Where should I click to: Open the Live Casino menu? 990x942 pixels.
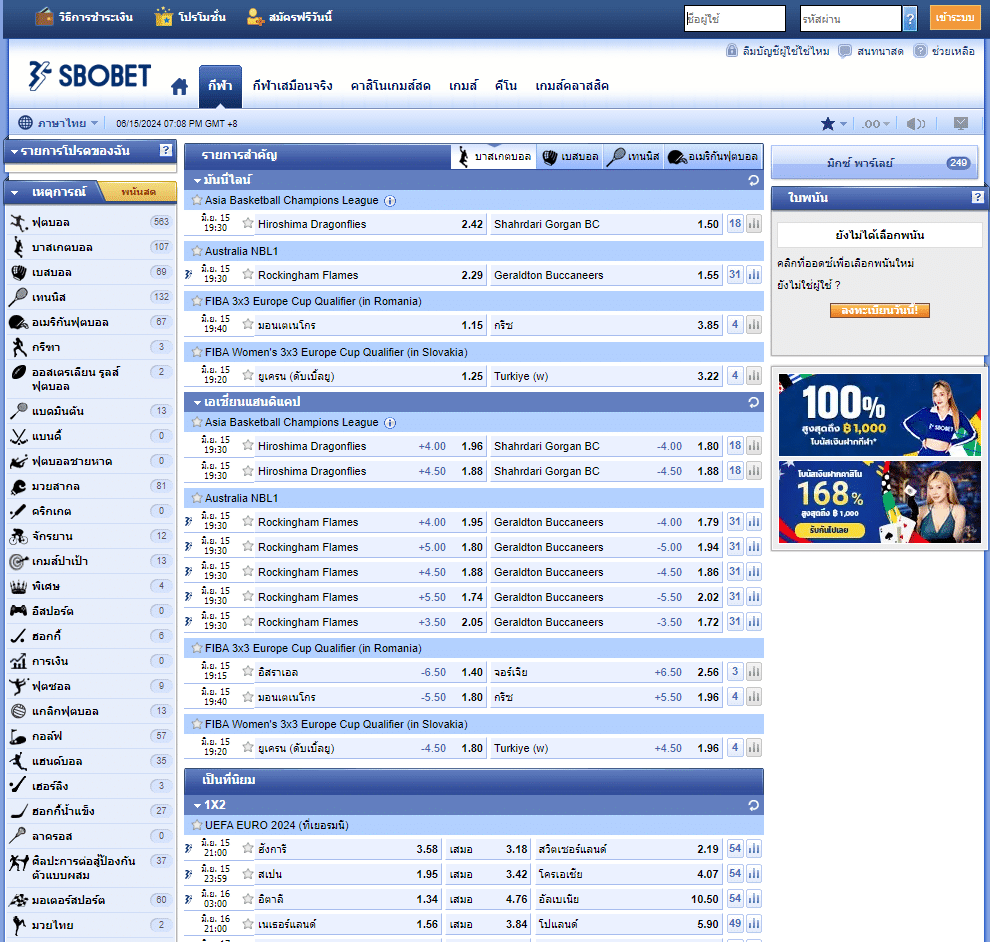point(391,86)
